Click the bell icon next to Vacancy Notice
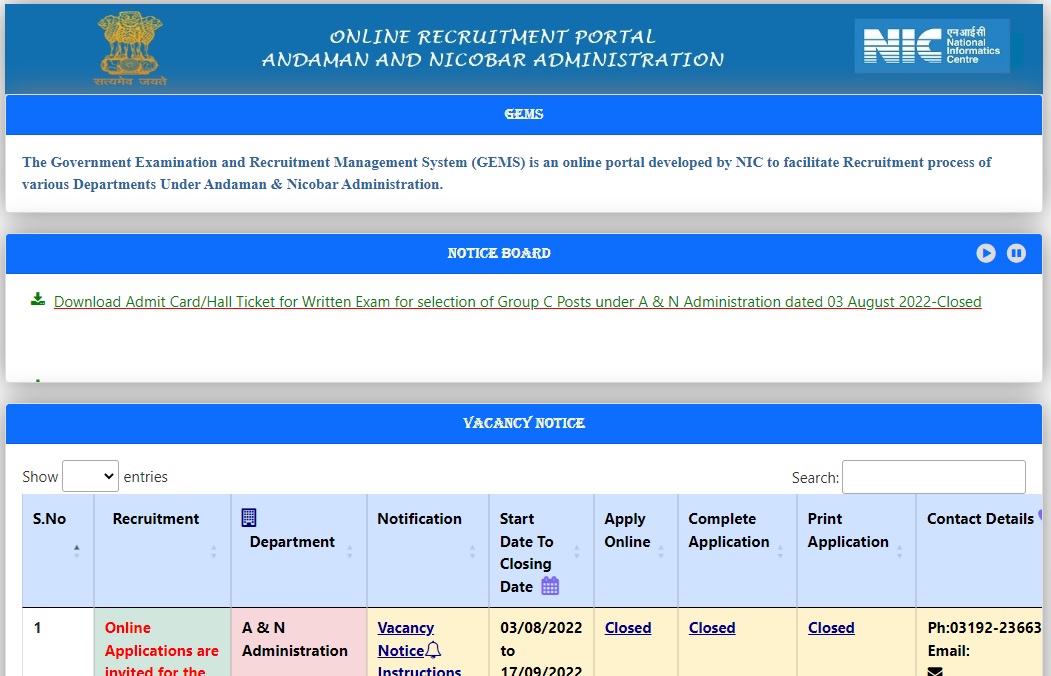This screenshot has height=676, width=1051. [433, 650]
